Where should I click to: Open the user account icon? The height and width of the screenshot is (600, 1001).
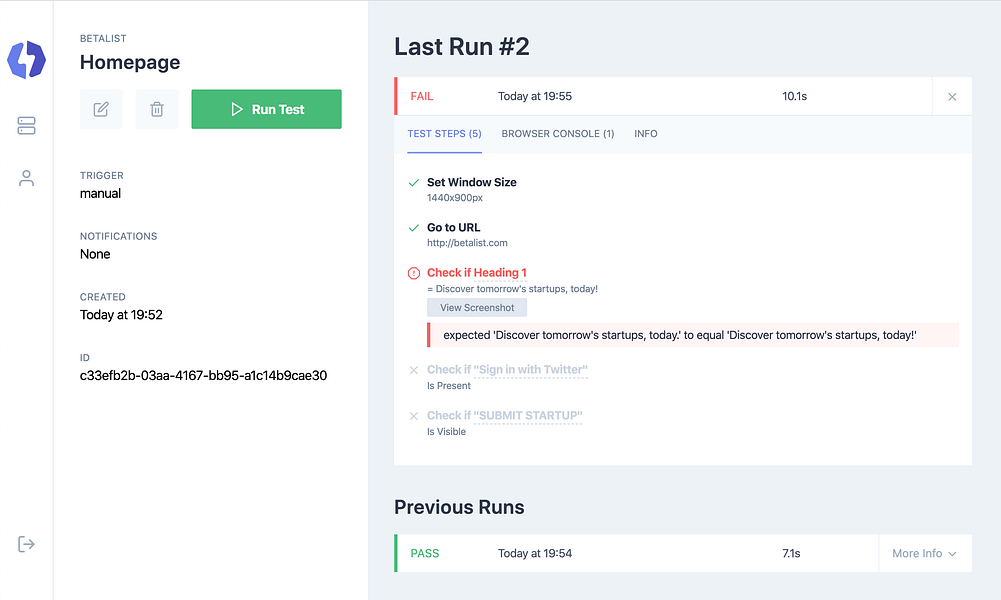coord(26,178)
